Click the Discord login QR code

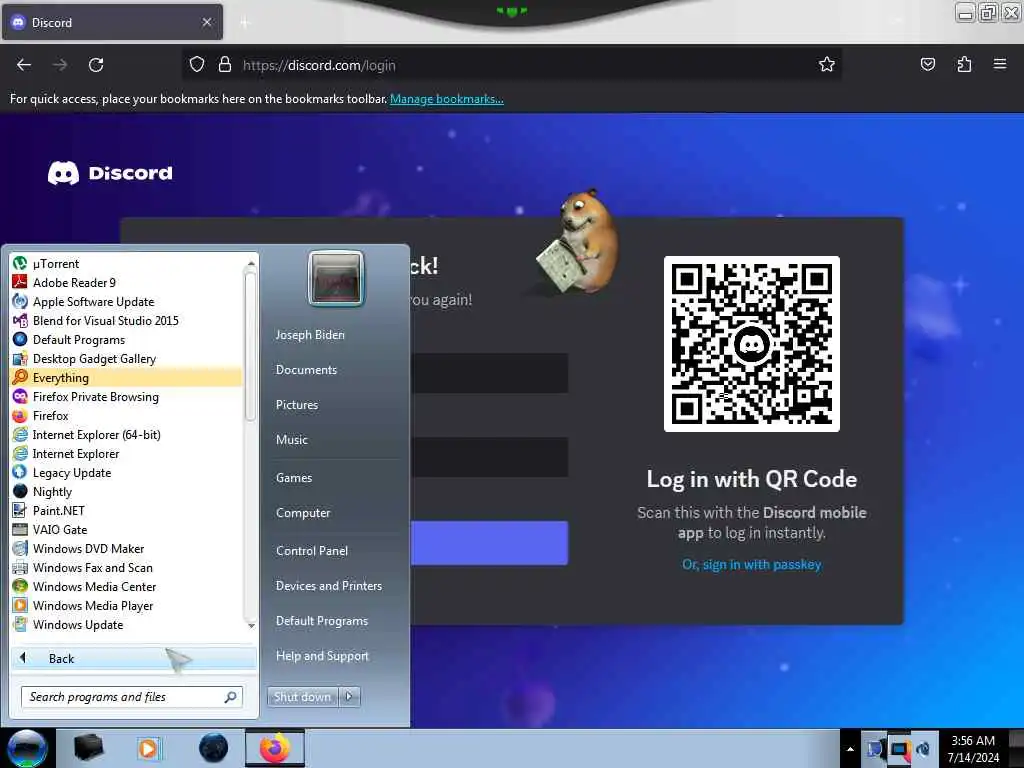click(x=752, y=344)
